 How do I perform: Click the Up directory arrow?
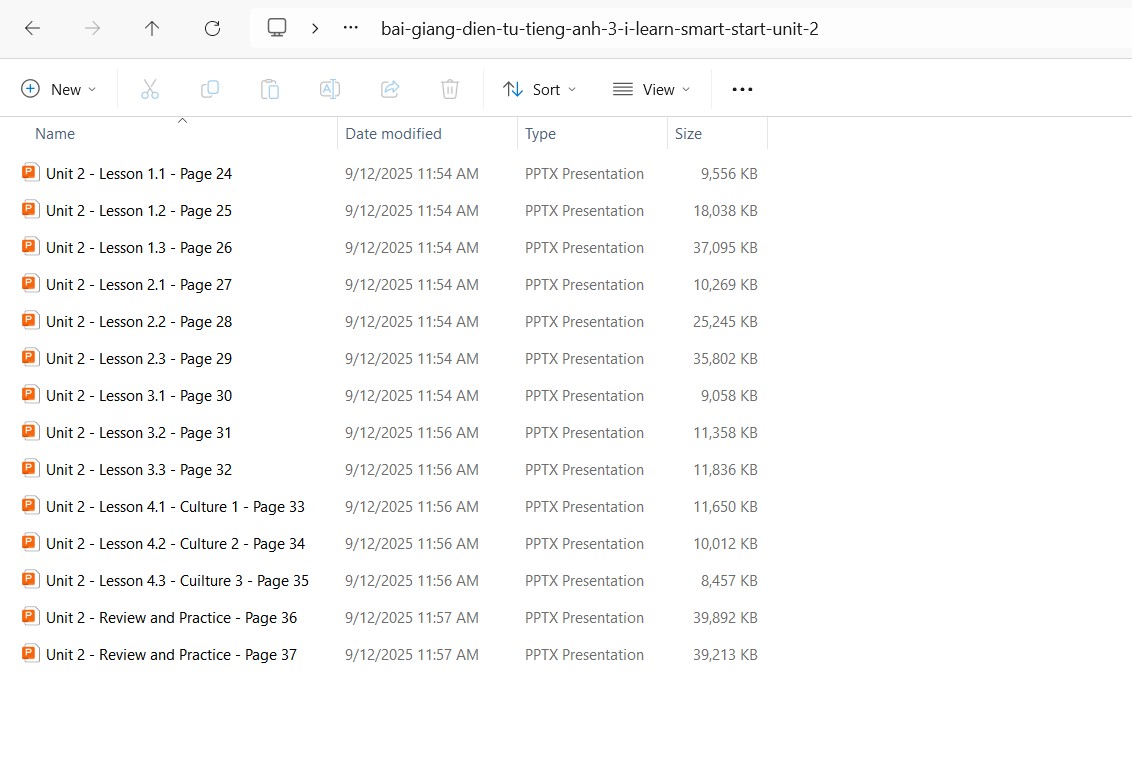[152, 28]
